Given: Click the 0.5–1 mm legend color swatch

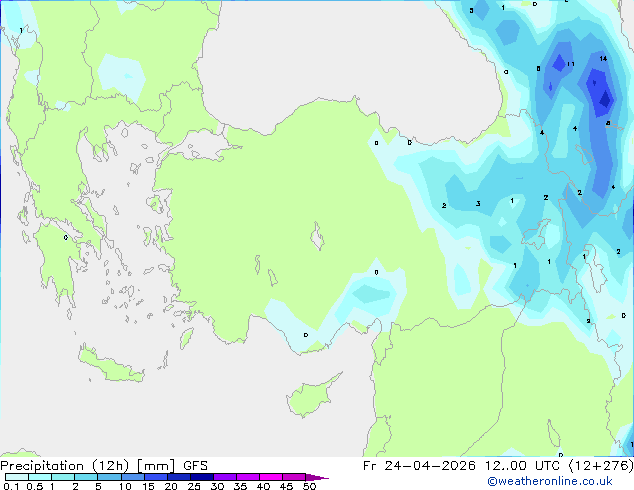Looking at the screenshot, I should pyautogui.click(x=40, y=477).
